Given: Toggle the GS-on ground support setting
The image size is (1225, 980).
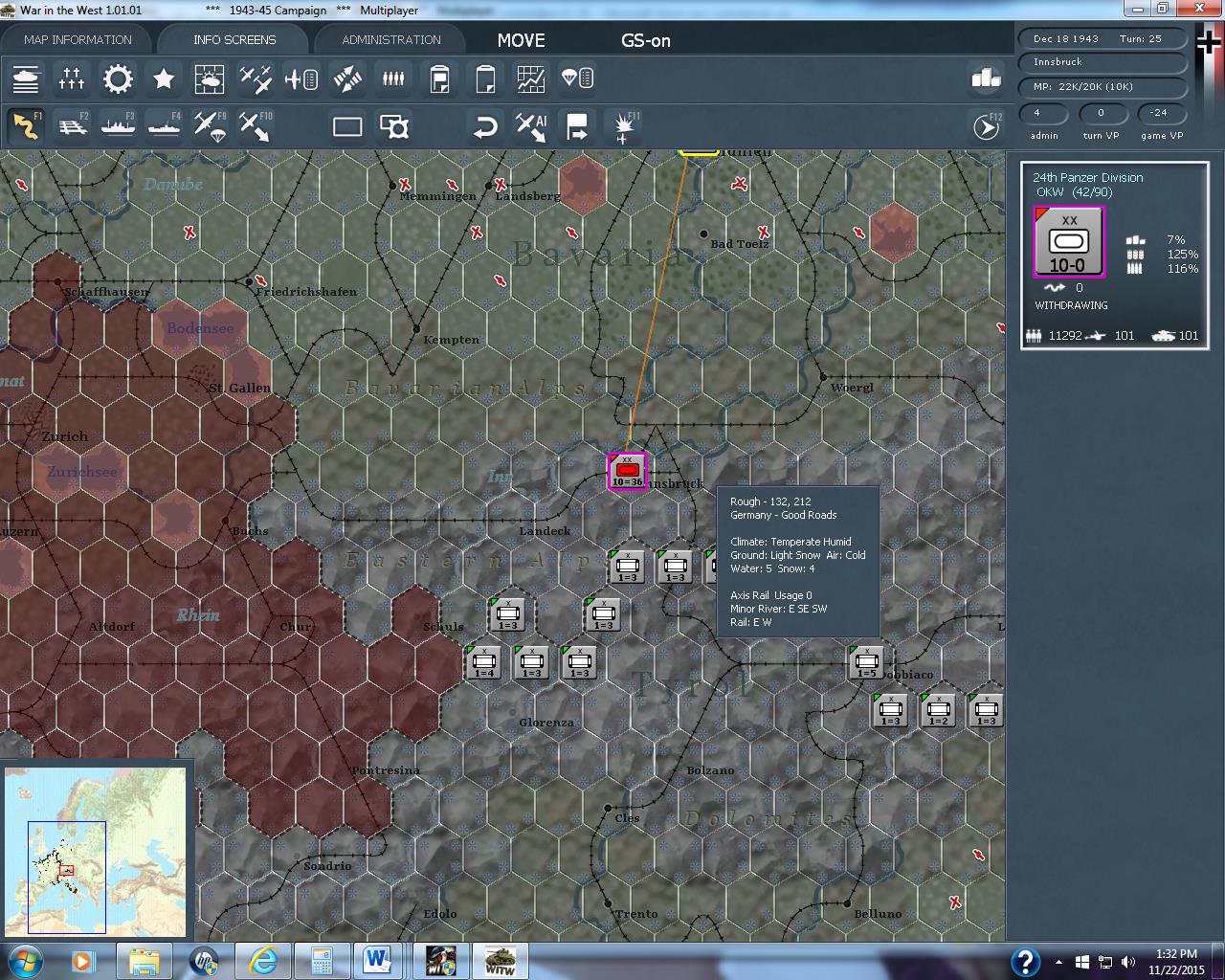Looking at the screenshot, I should pos(646,40).
